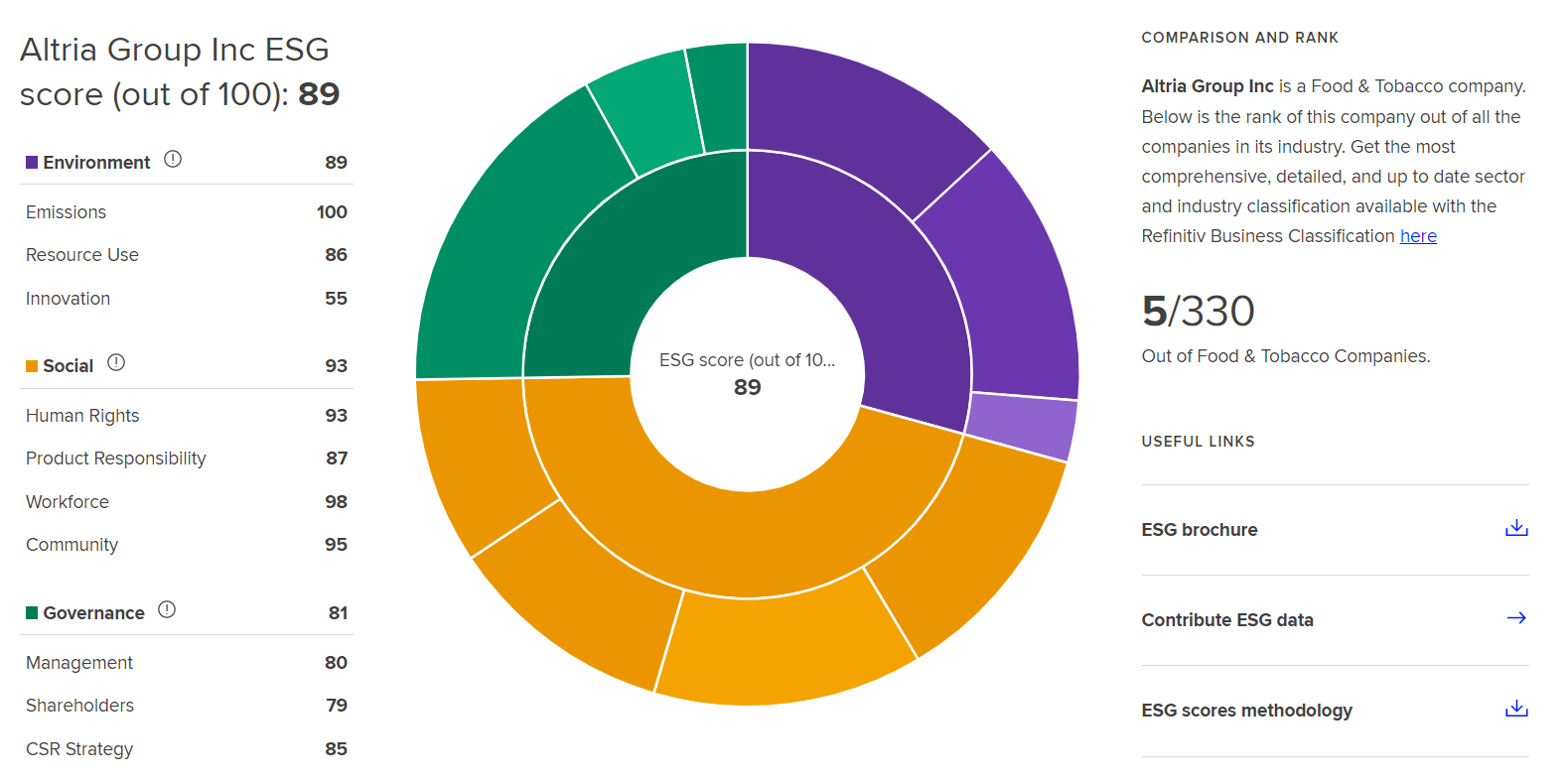The width and height of the screenshot is (1567, 784).
Task: Click the info icon next to Governance
Action: [167, 609]
